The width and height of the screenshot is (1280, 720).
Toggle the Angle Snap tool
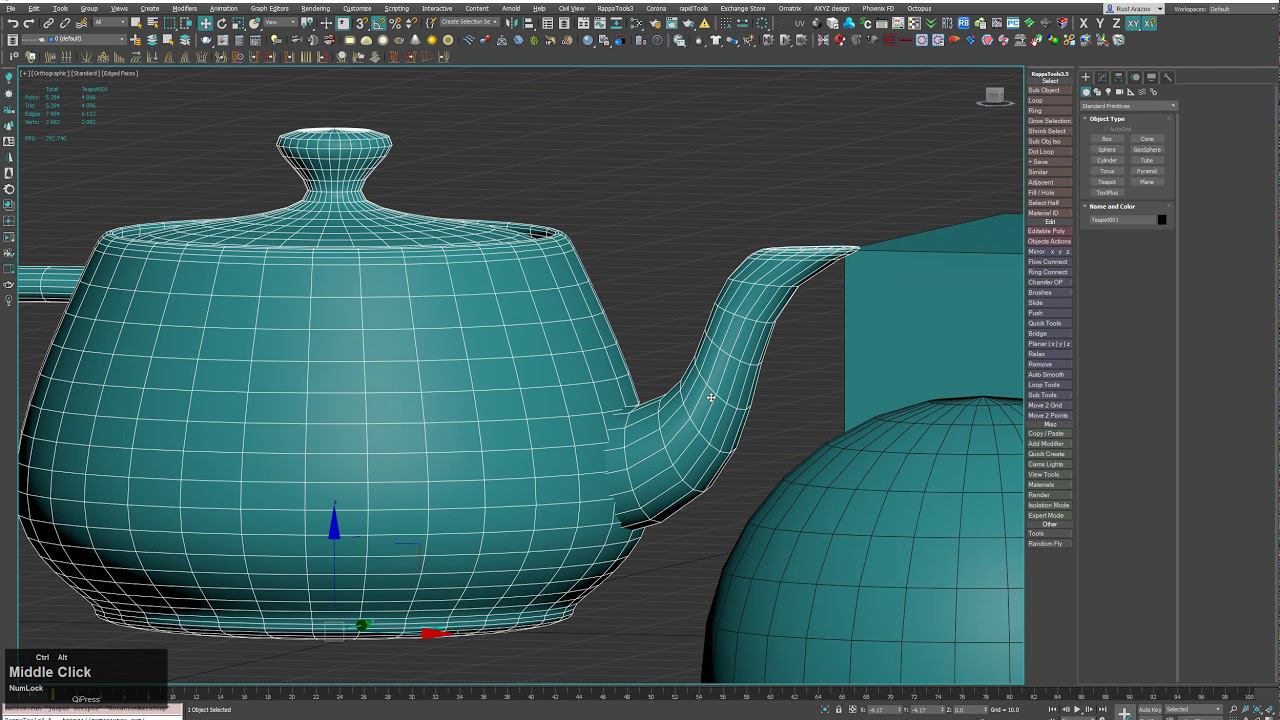(x=378, y=23)
